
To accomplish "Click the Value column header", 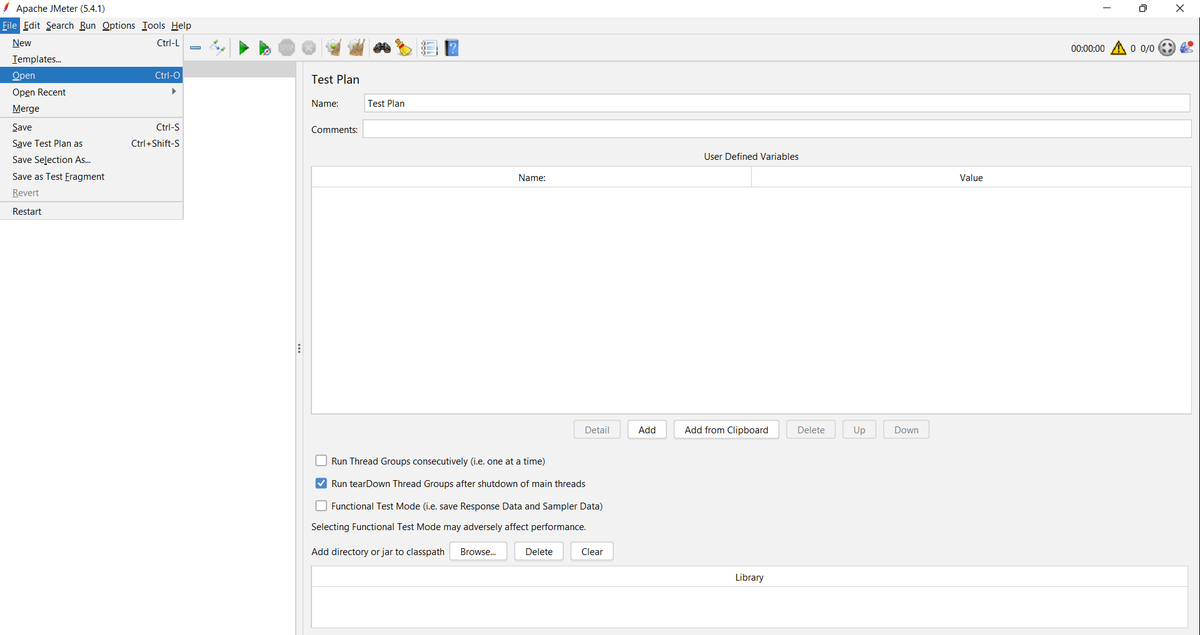I will (x=971, y=177).
